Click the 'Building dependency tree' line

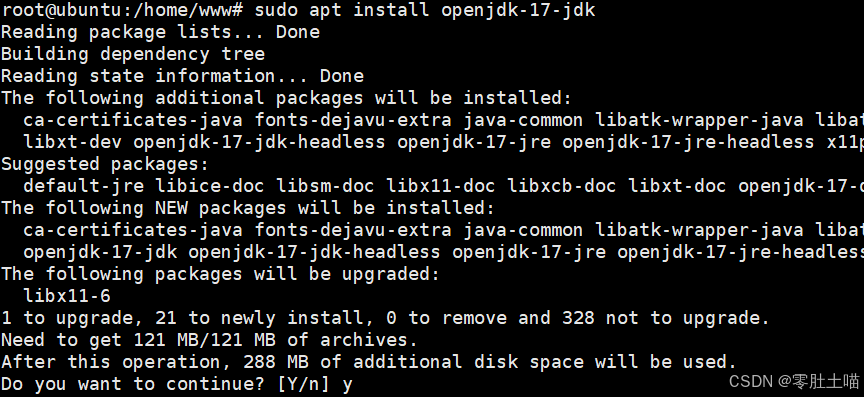tap(133, 54)
